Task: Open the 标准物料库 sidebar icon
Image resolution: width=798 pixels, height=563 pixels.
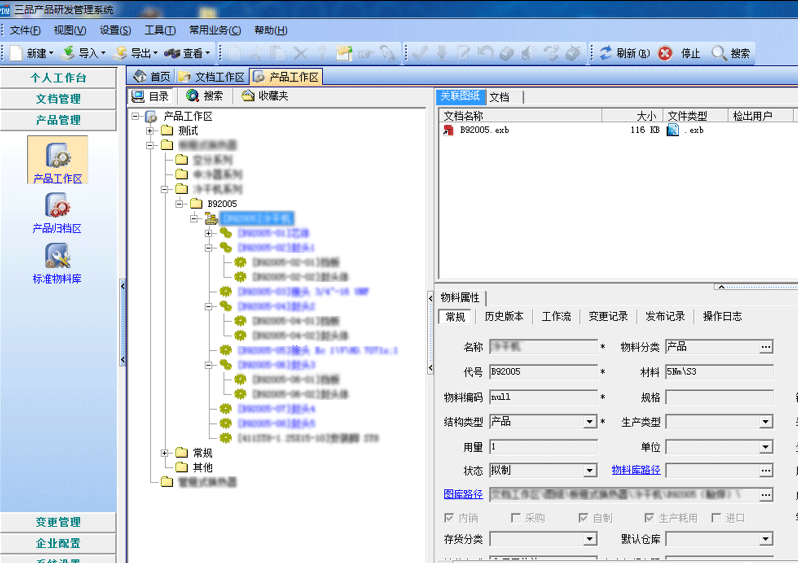Action: (57, 256)
